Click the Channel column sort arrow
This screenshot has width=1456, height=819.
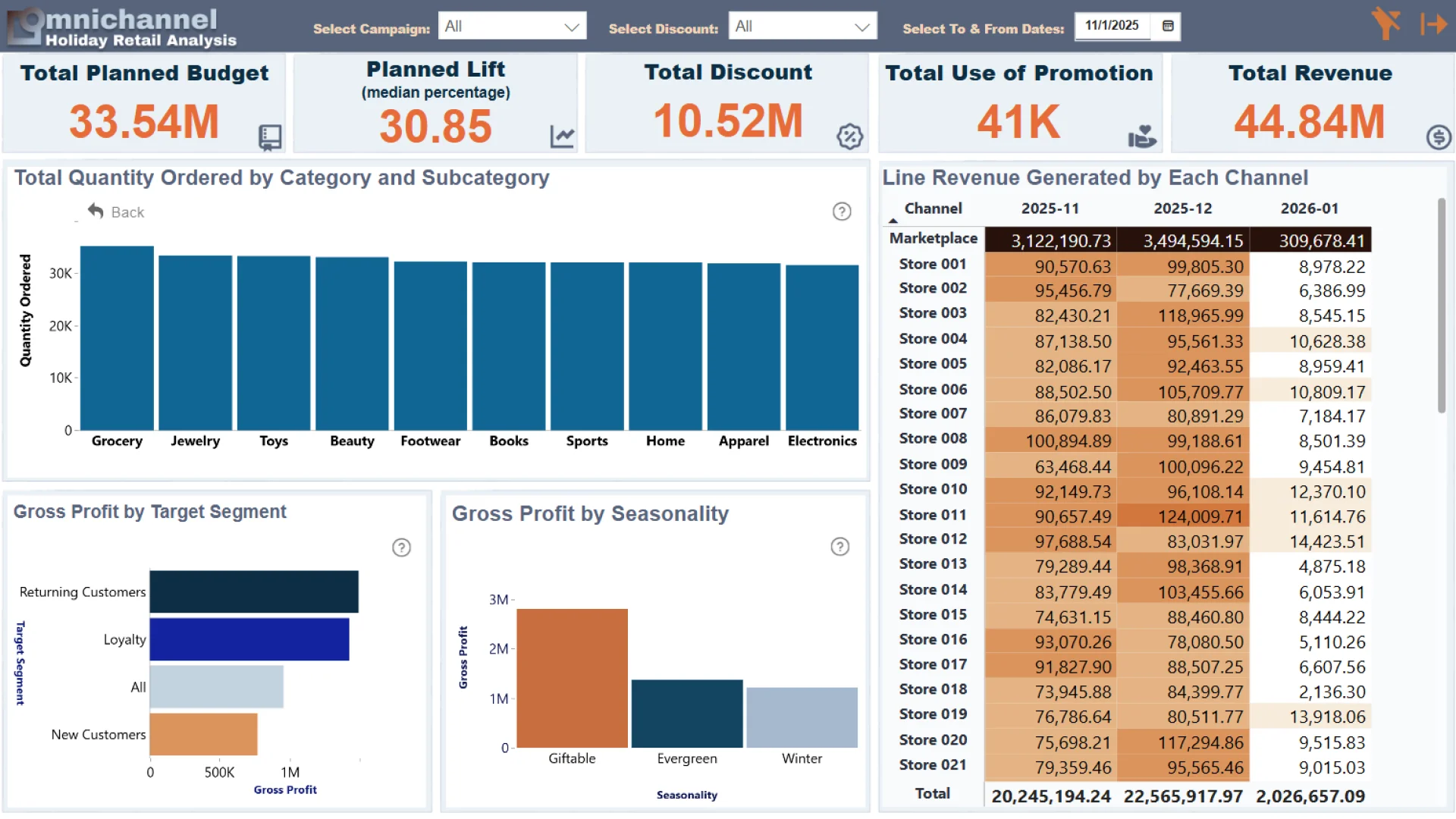(893, 221)
